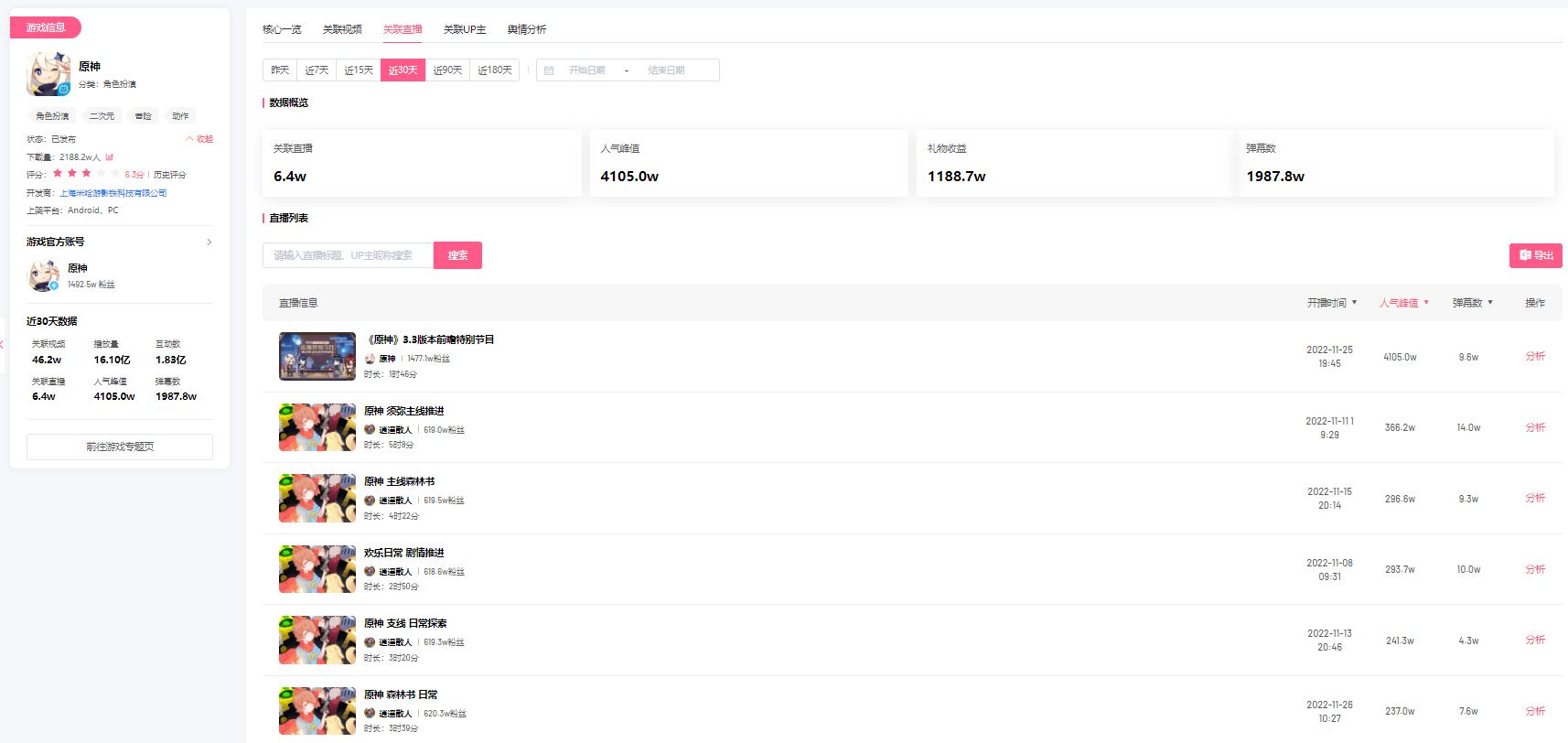This screenshot has width=1568, height=743.
Task: Select the 关联直播 tab
Action: 403,29
